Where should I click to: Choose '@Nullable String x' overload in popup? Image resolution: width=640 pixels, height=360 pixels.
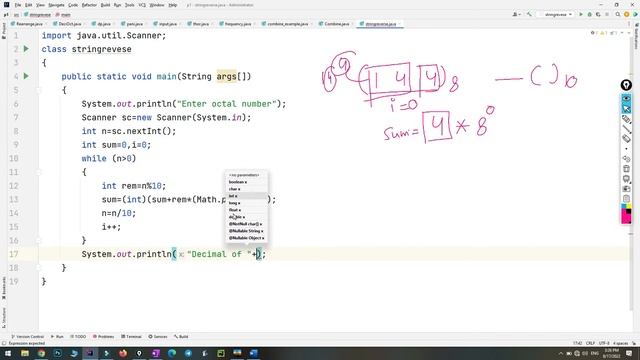(x=247, y=231)
